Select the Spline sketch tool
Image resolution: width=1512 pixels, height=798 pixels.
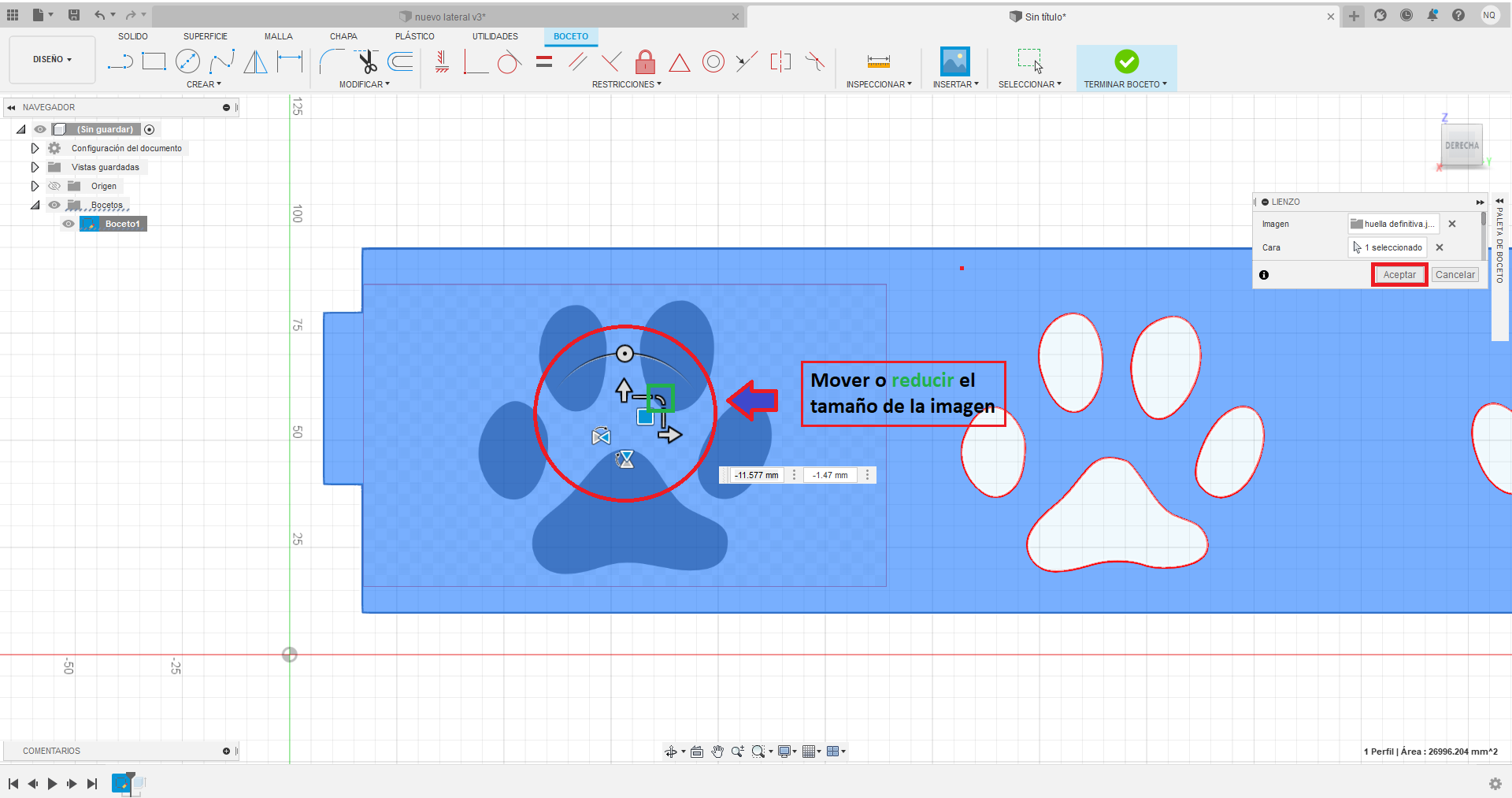tap(222, 61)
